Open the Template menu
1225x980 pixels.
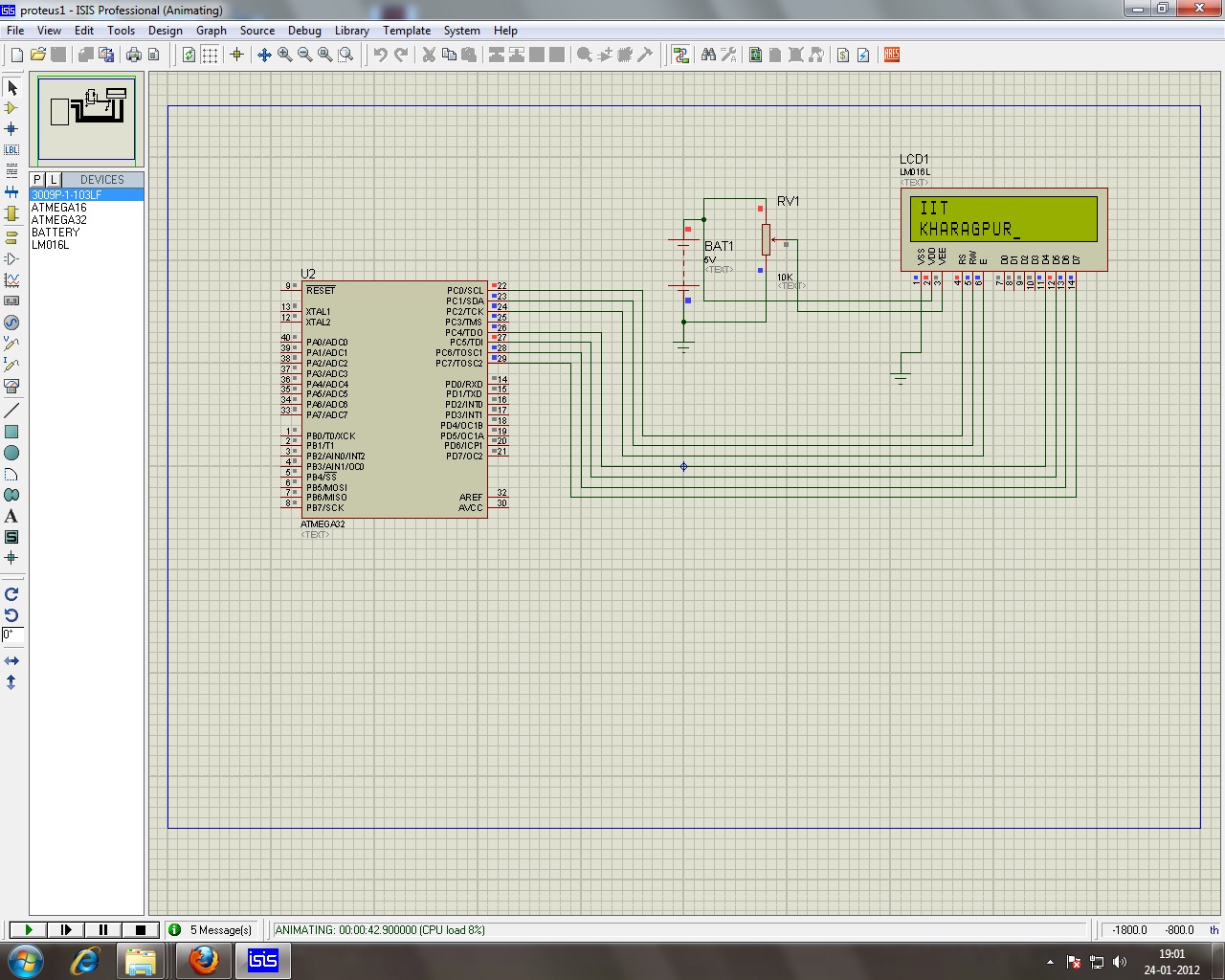click(407, 31)
